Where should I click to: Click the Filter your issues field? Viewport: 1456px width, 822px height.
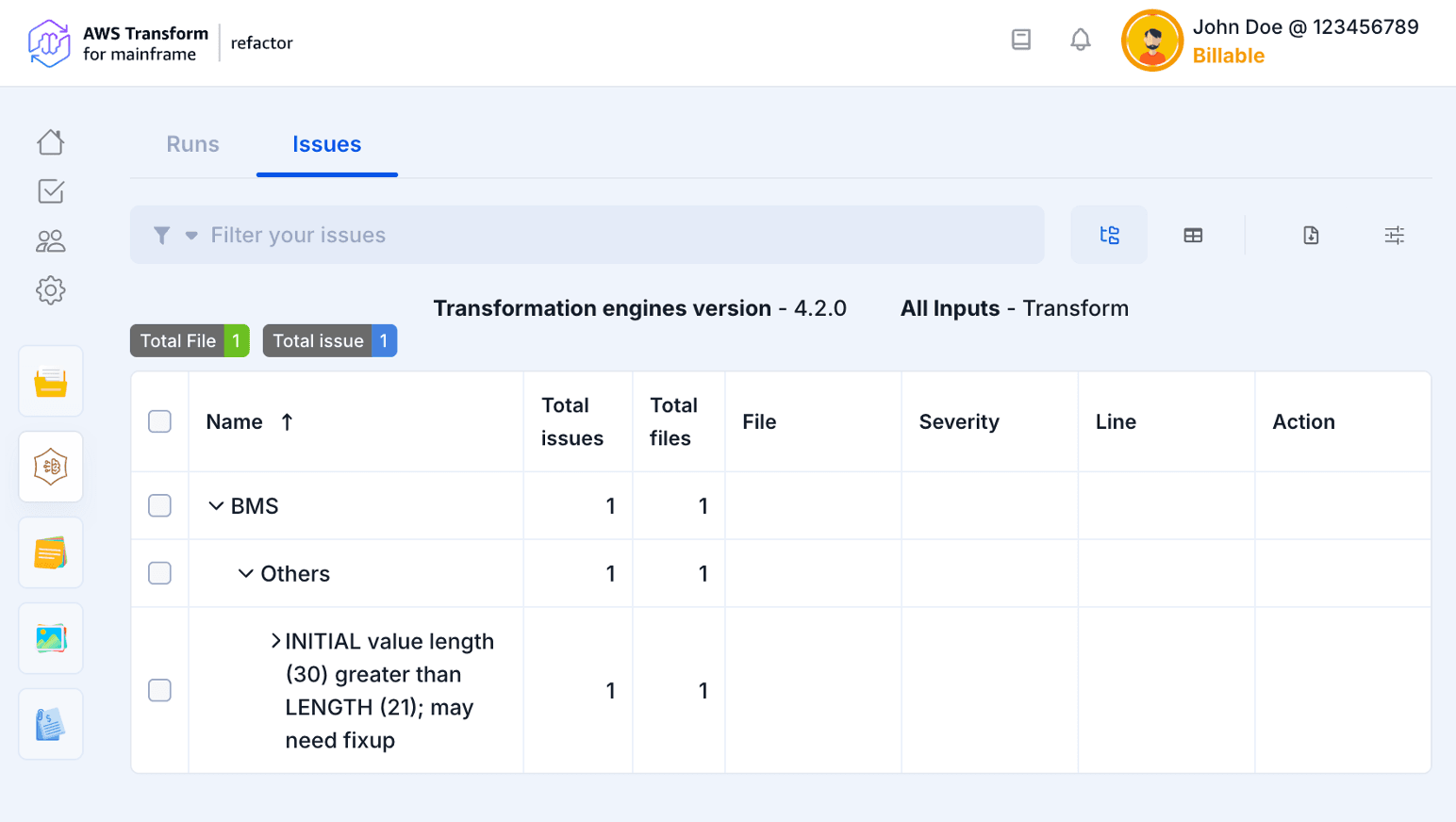pos(613,236)
